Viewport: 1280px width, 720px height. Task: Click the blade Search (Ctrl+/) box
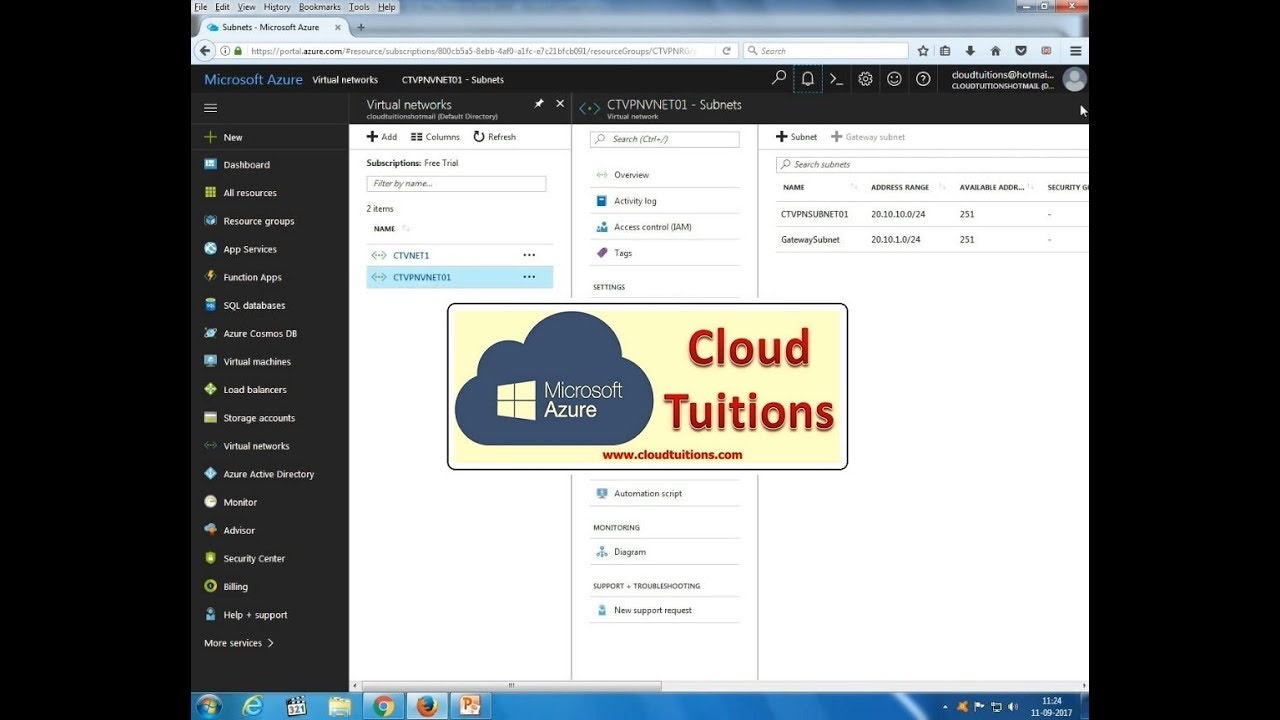[665, 139]
